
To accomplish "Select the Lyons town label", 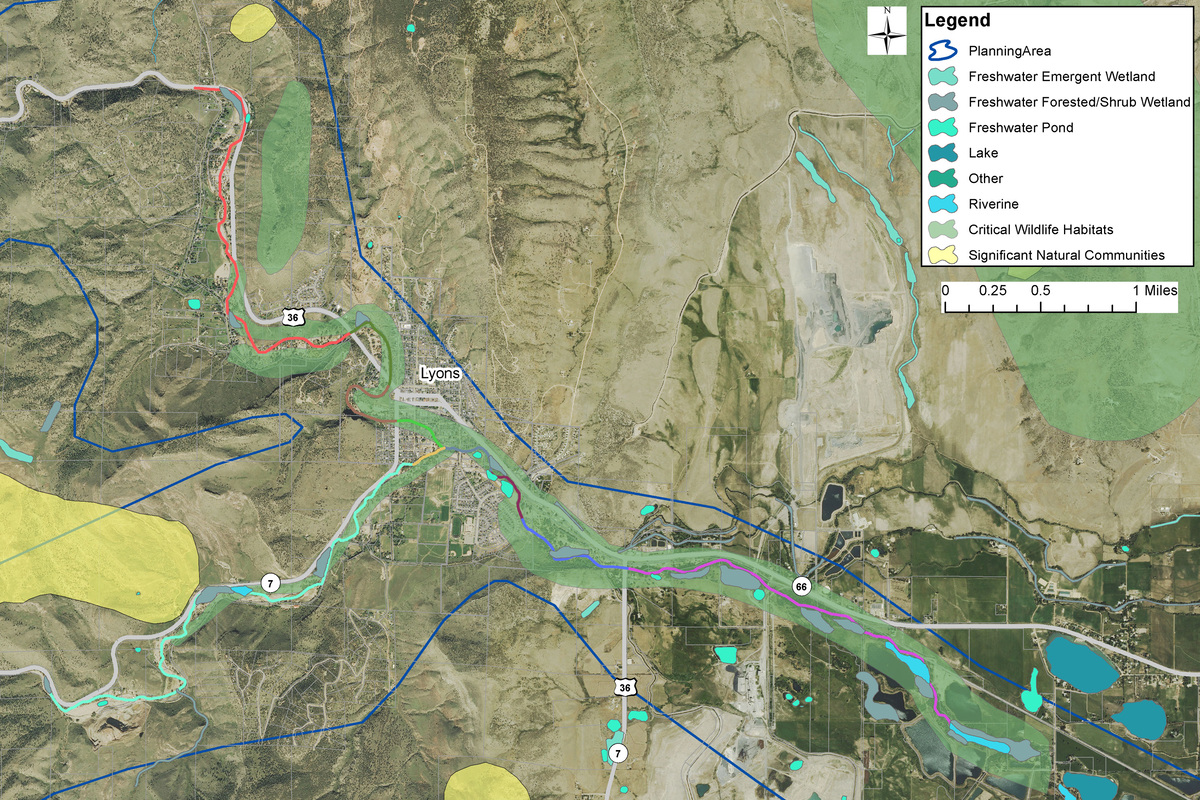I will point(441,372).
